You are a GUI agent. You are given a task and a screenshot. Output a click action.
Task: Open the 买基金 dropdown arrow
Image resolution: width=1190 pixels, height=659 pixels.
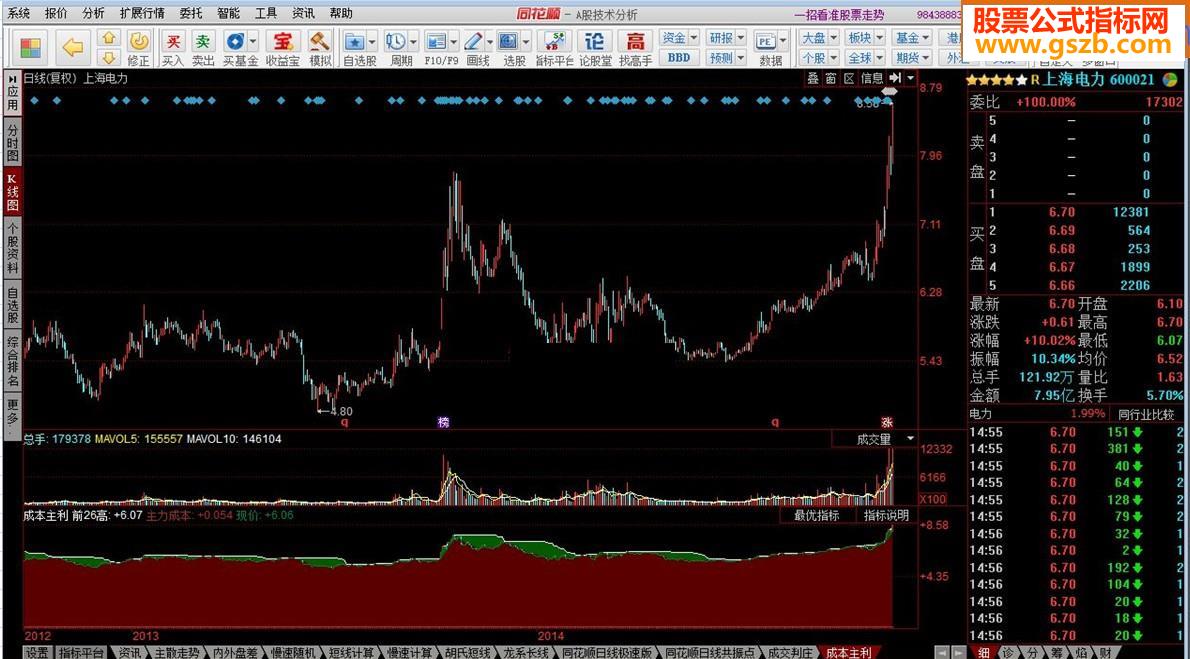tap(253, 40)
